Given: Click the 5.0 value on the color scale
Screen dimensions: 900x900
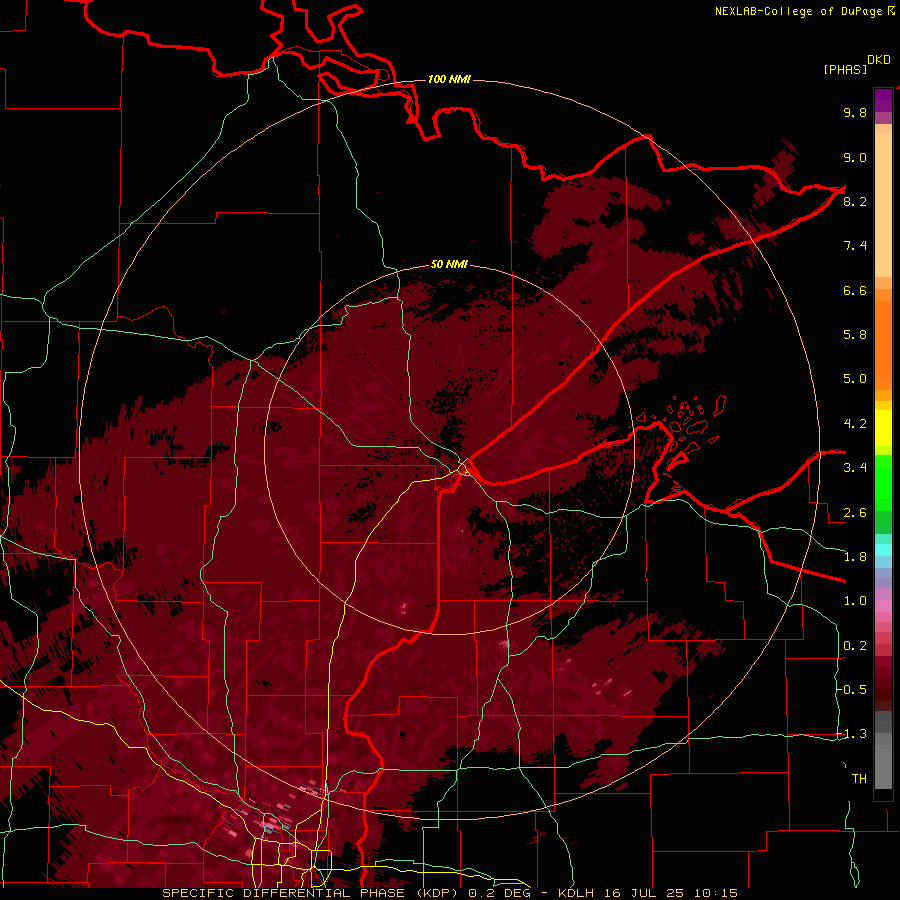Looking at the screenshot, I should tap(855, 379).
